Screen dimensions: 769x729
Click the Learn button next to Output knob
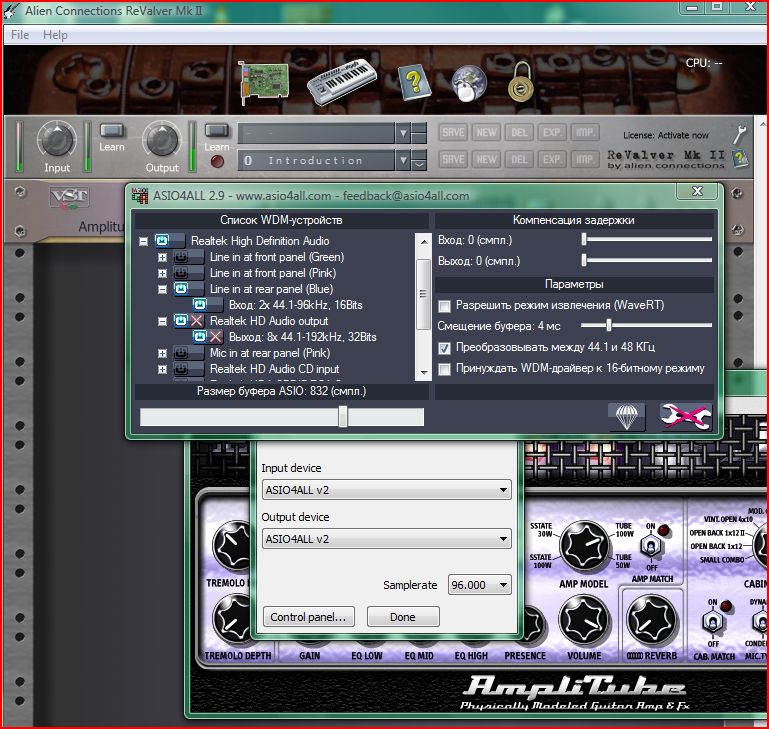coord(216,130)
